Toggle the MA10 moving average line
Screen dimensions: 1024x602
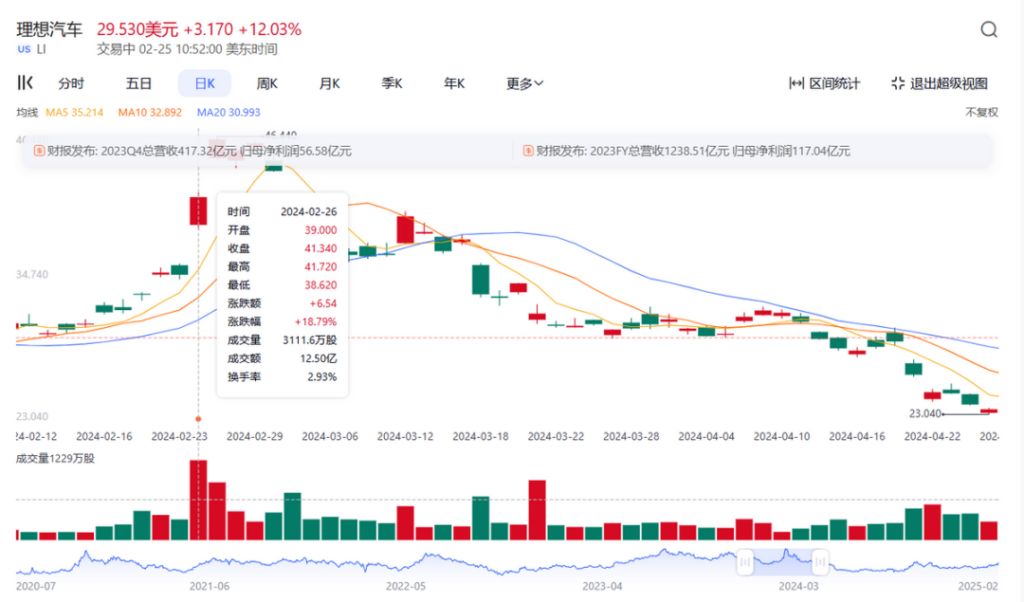pos(150,113)
